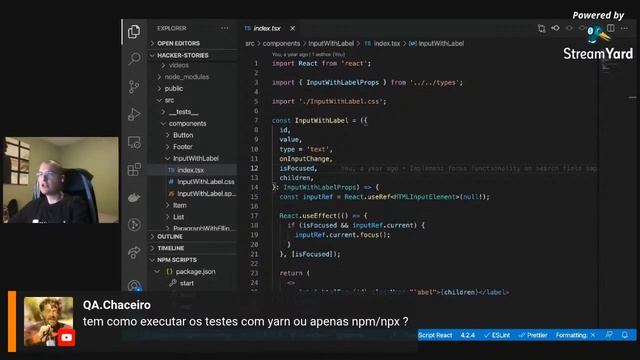640x360 pixels.
Task: Click the TypeScript version 4.2.4 in the status bar
Action: pos(467,335)
